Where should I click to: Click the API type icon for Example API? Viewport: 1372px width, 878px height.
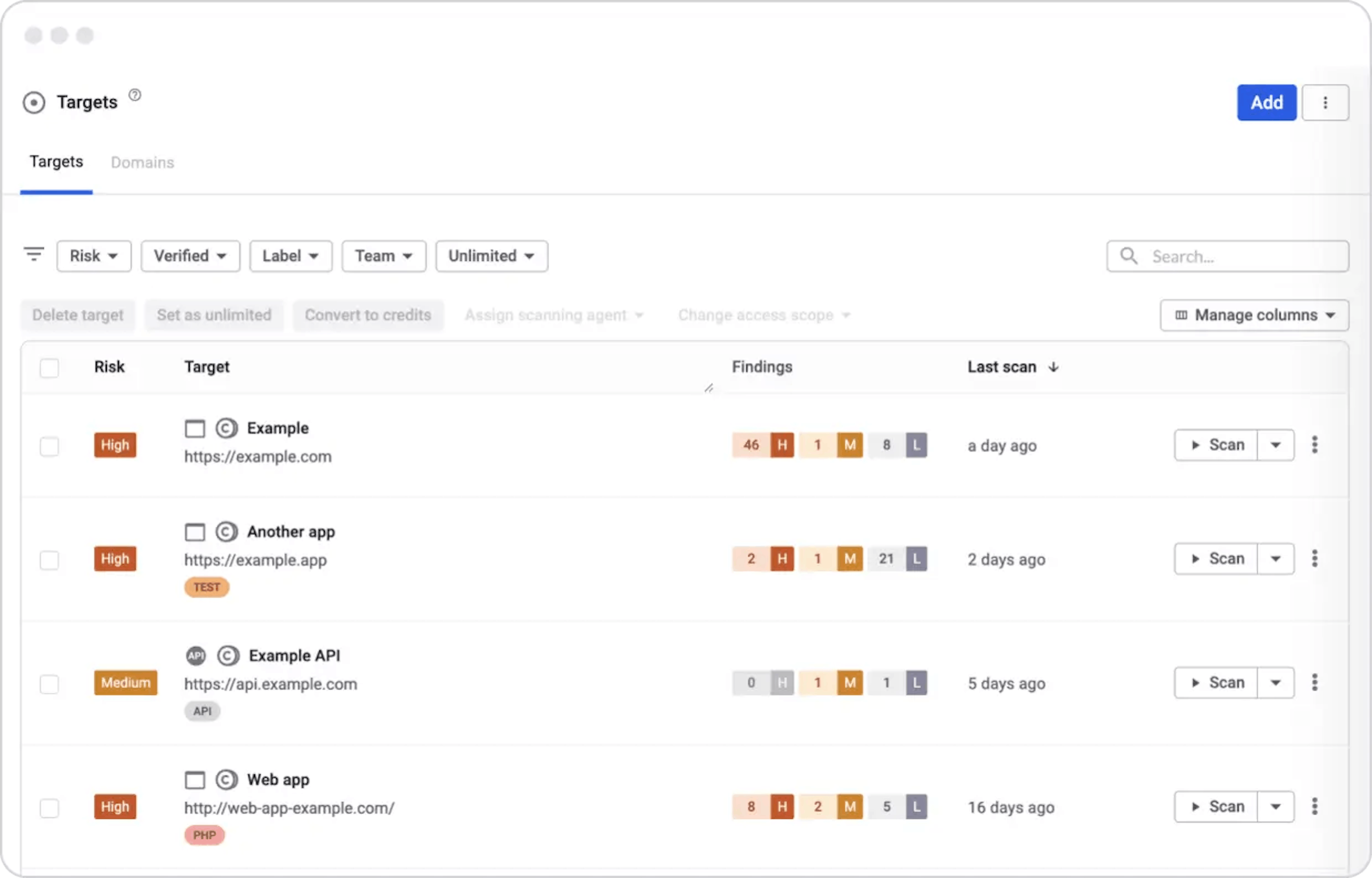point(195,656)
